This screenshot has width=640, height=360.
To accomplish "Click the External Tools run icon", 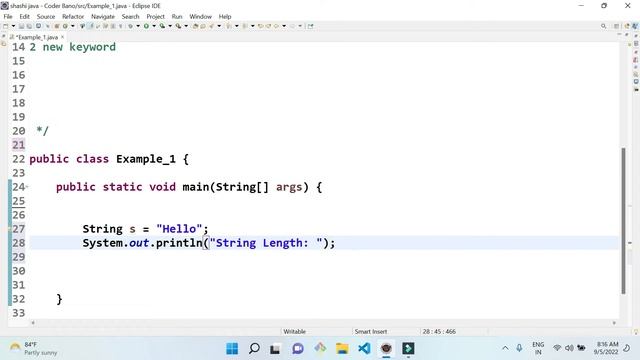I will click(178, 26).
